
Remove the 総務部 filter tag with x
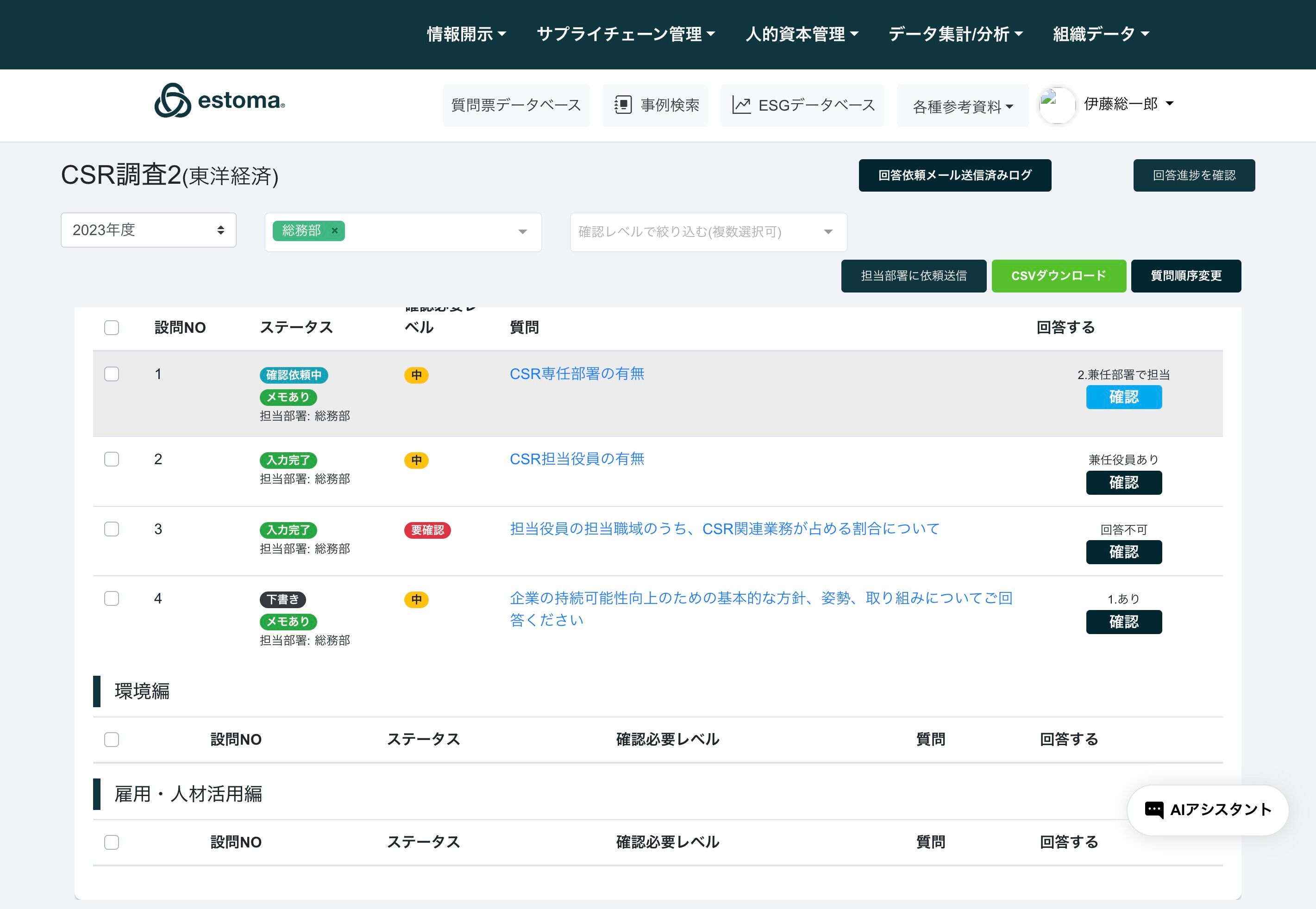[x=335, y=230]
